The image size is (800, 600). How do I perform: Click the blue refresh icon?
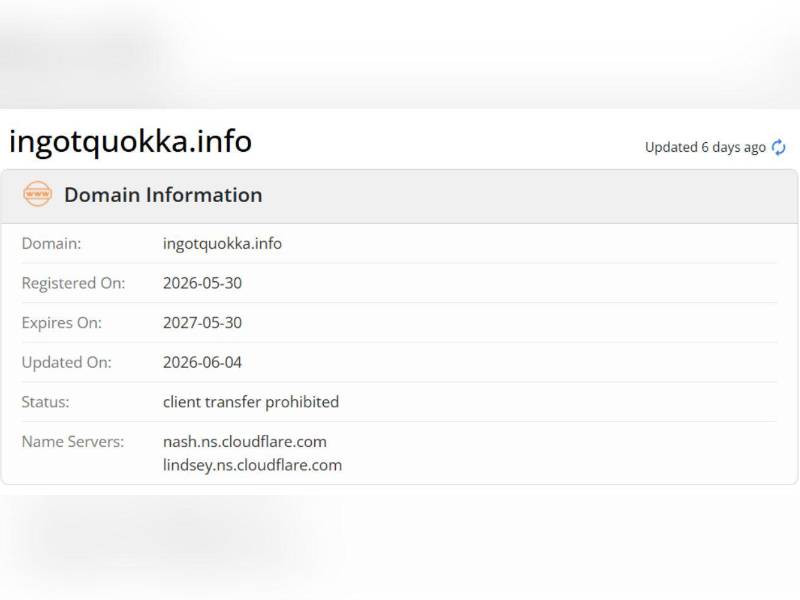tap(779, 147)
